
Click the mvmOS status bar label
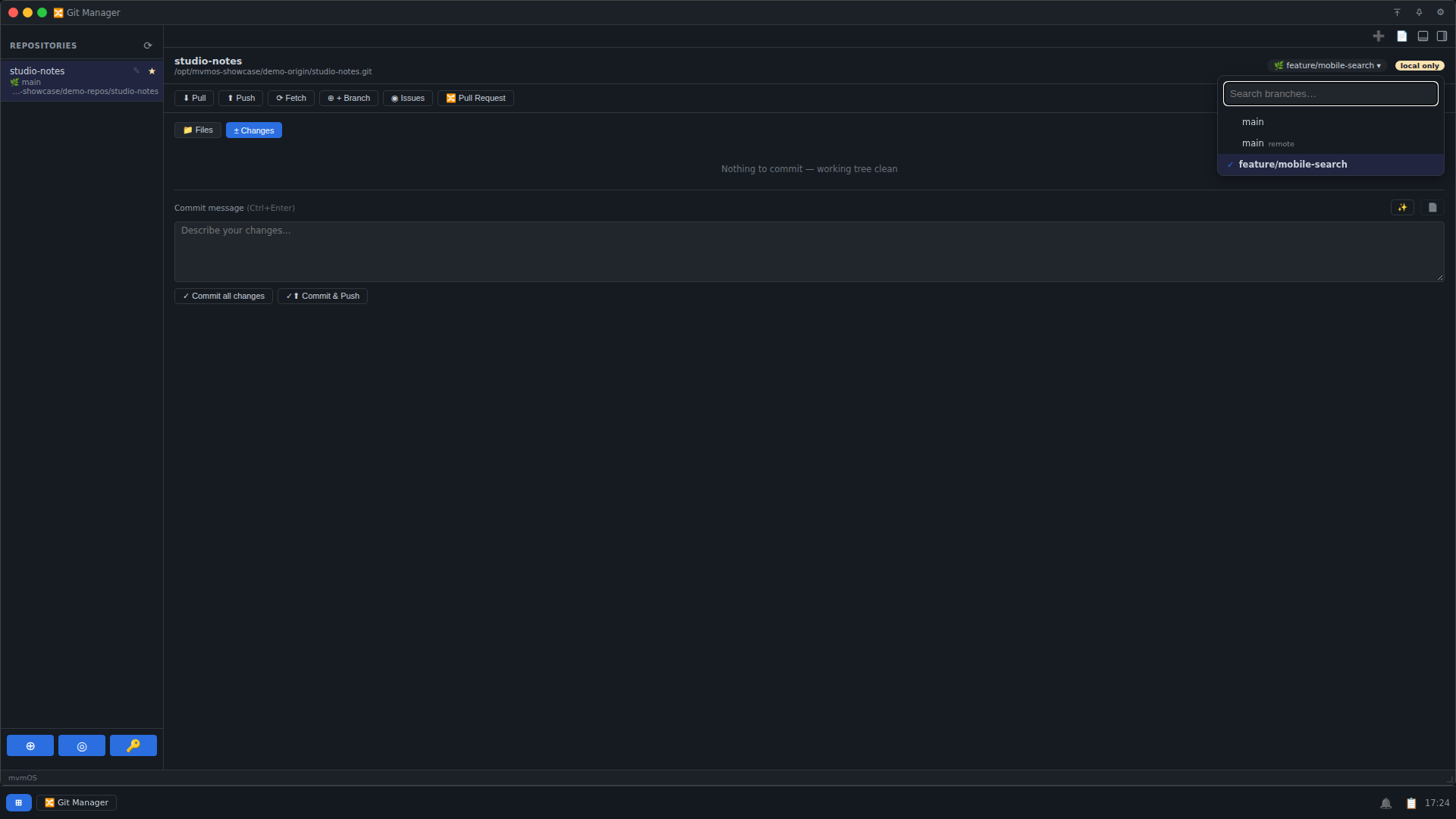click(23, 778)
